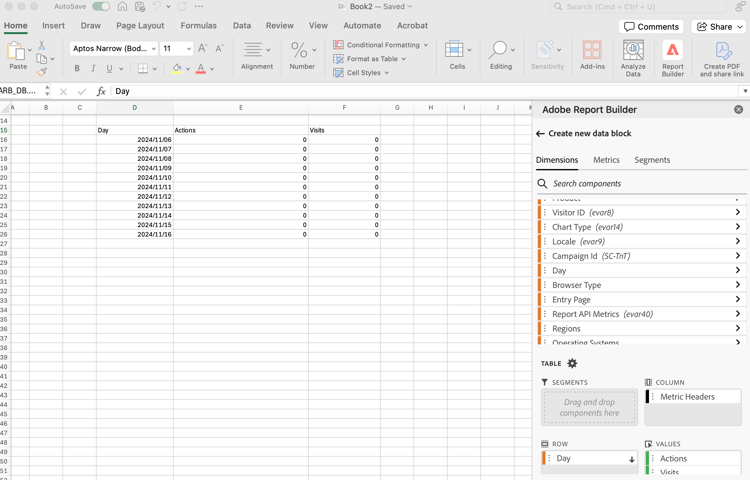Click the Sensitivity icon
The height and width of the screenshot is (480, 750).
[545, 50]
